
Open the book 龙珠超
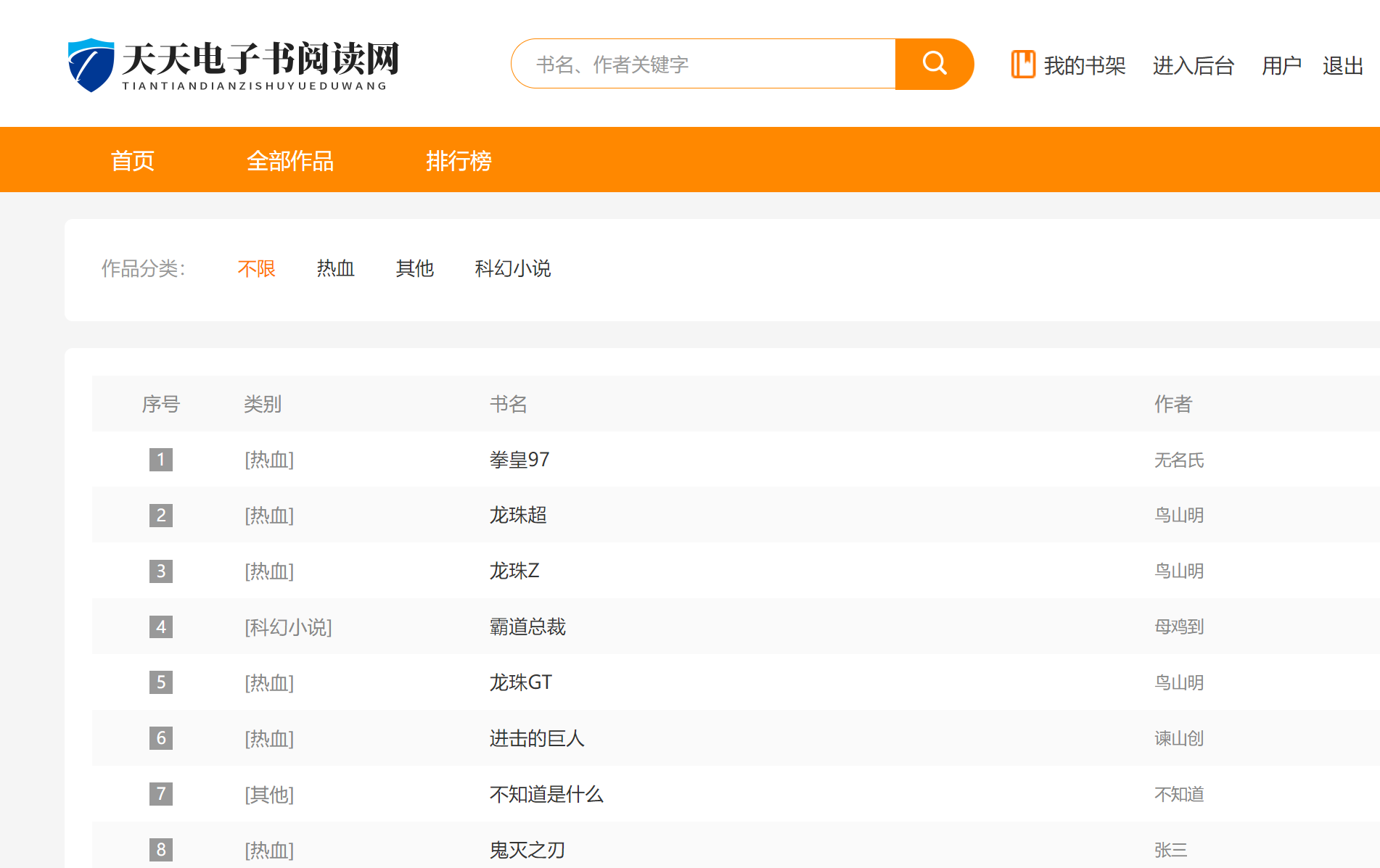[x=517, y=516]
